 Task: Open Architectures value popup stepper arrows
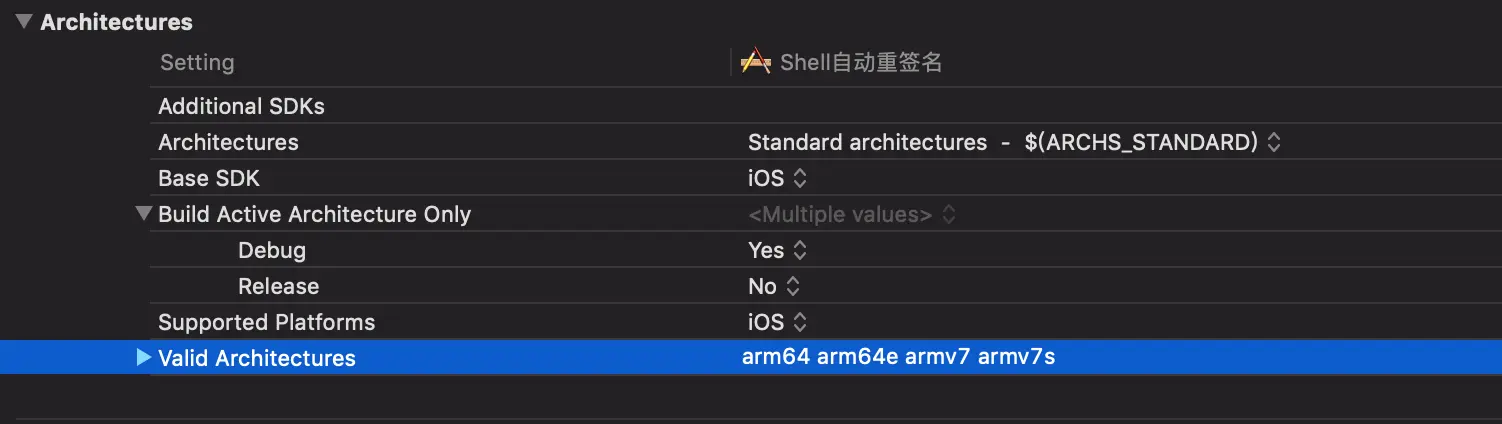(x=1273, y=142)
